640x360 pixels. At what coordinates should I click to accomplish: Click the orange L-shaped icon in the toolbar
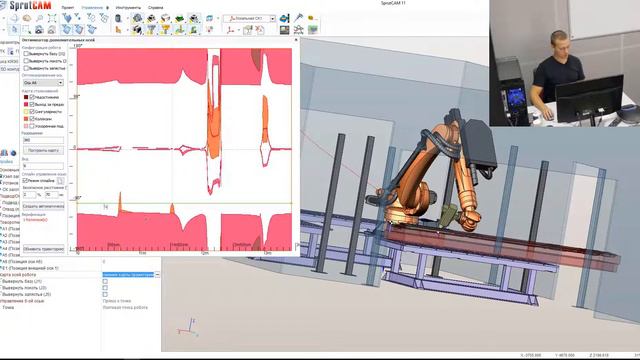coord(118,29)
